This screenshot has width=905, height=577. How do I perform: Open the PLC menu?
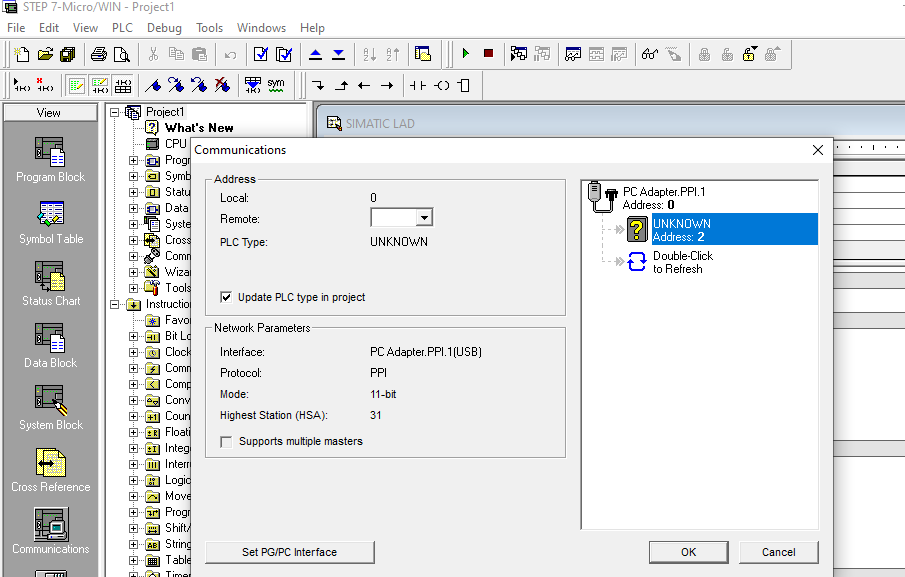[122, 28]
